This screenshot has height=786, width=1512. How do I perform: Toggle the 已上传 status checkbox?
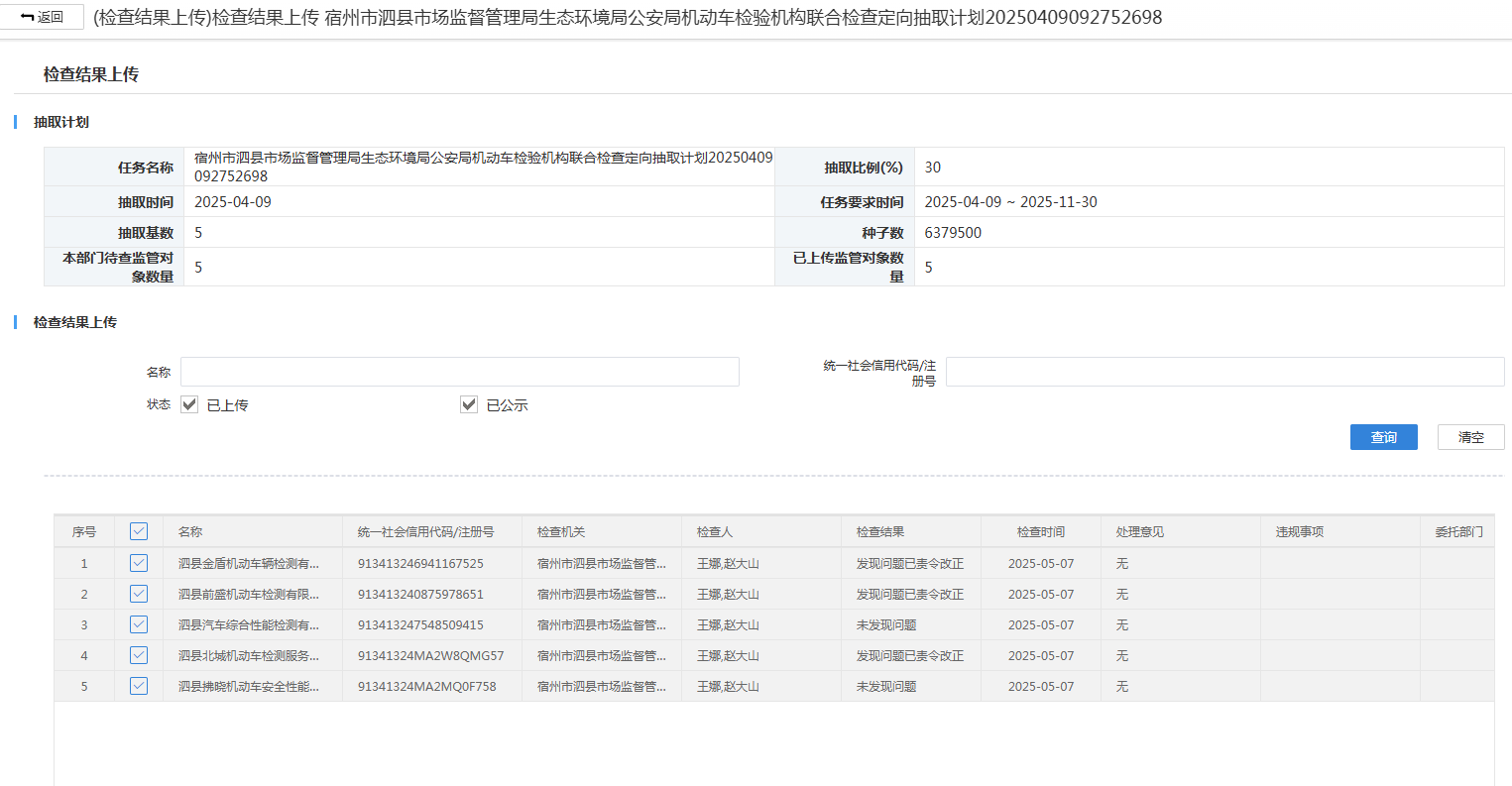pos(189,404)
